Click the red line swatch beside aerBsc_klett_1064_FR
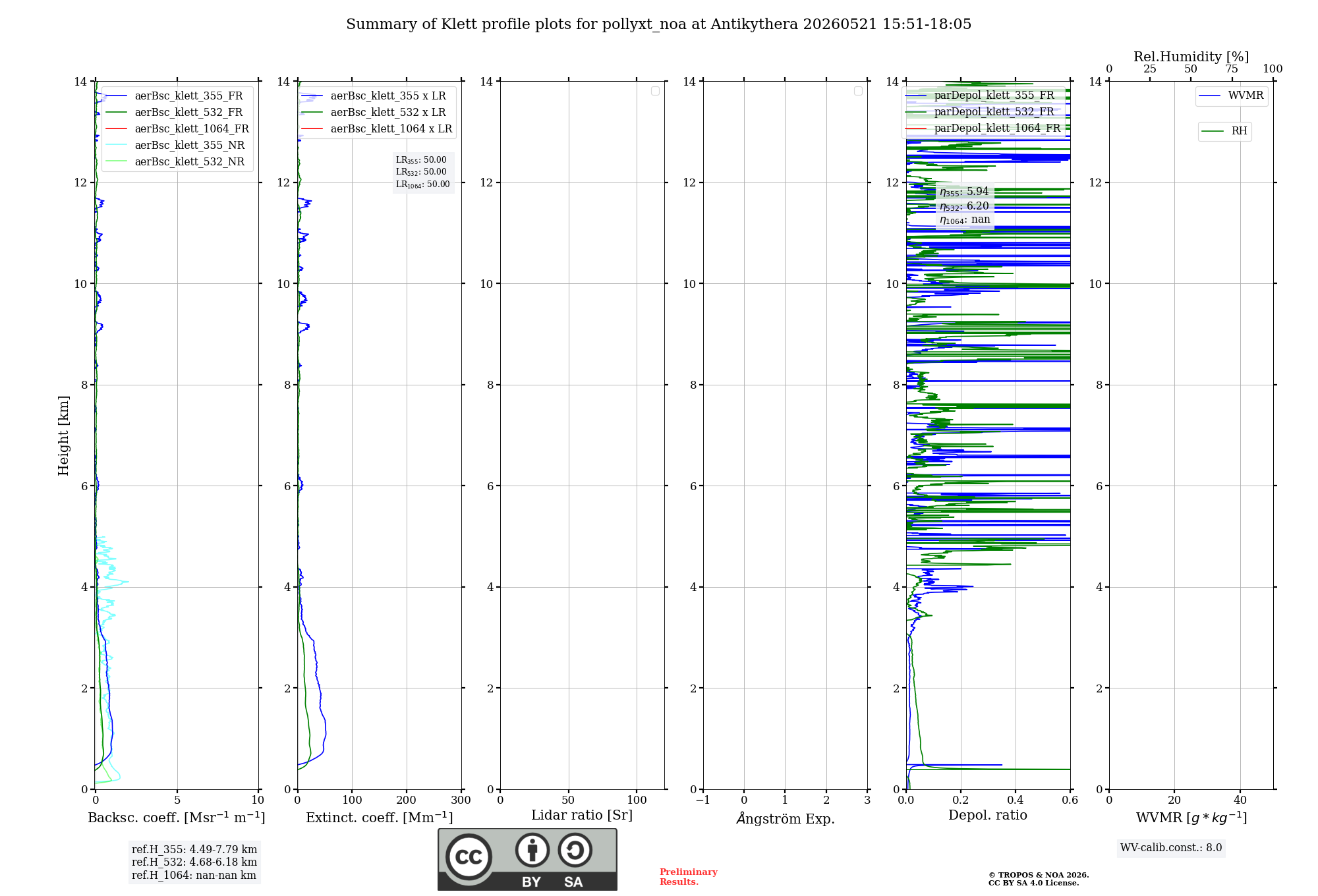1318x896 pixels. click(x=117, y=129)
